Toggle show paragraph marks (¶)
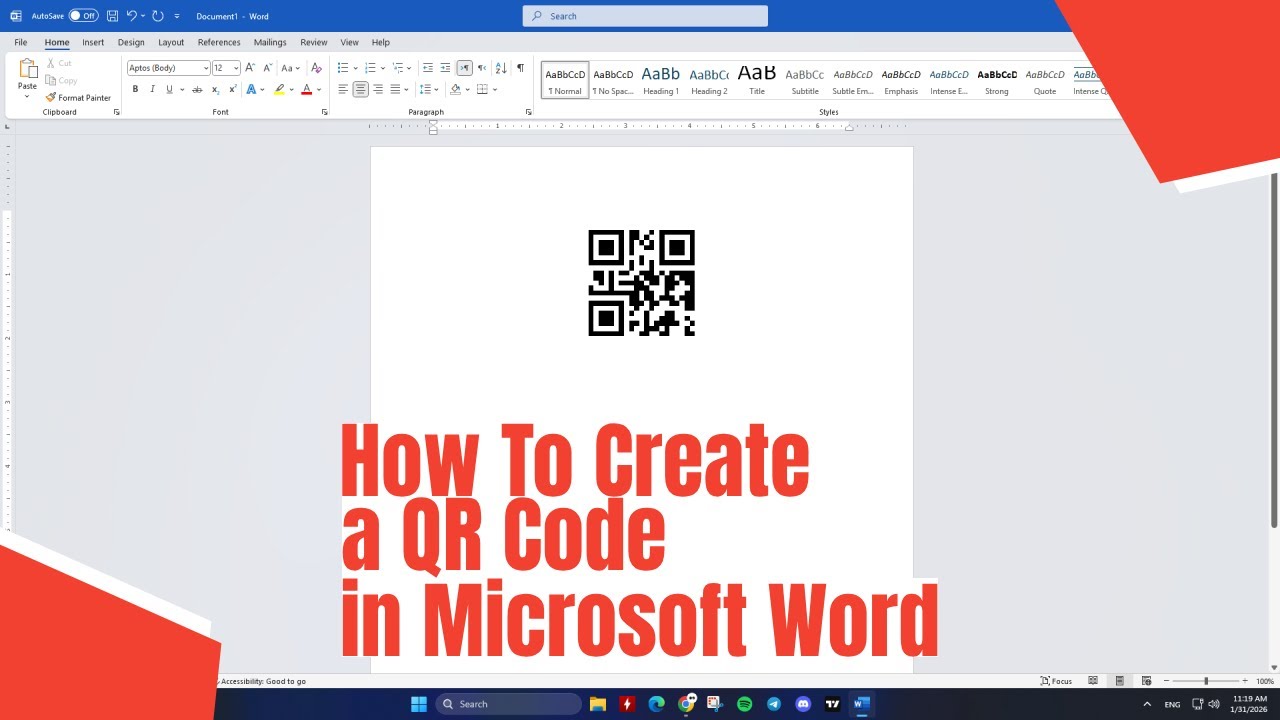 coord(520,68)
